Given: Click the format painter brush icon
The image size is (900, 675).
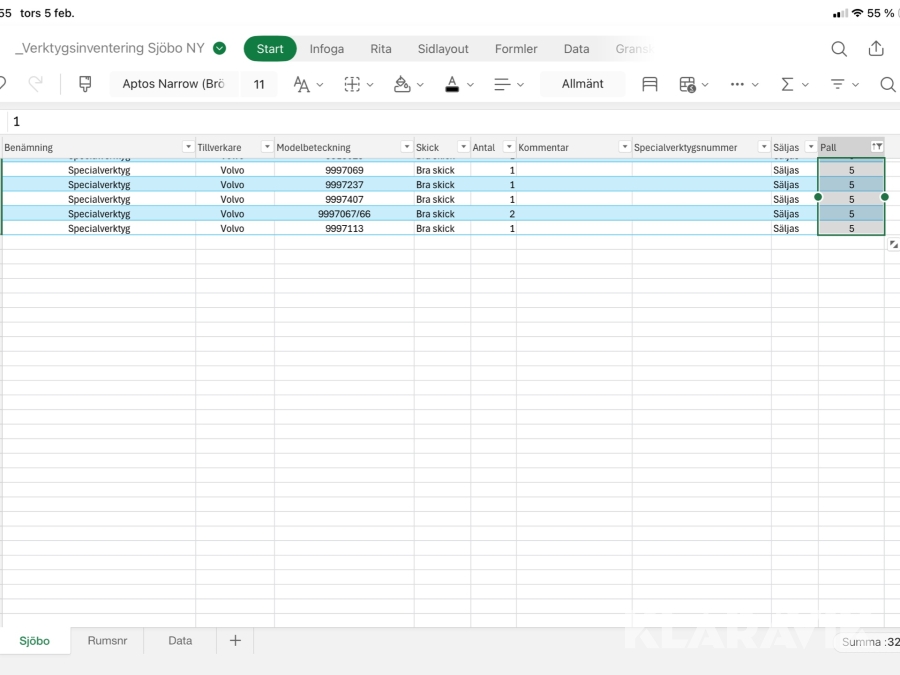Looking at the screenshot, I should (85, 84).
